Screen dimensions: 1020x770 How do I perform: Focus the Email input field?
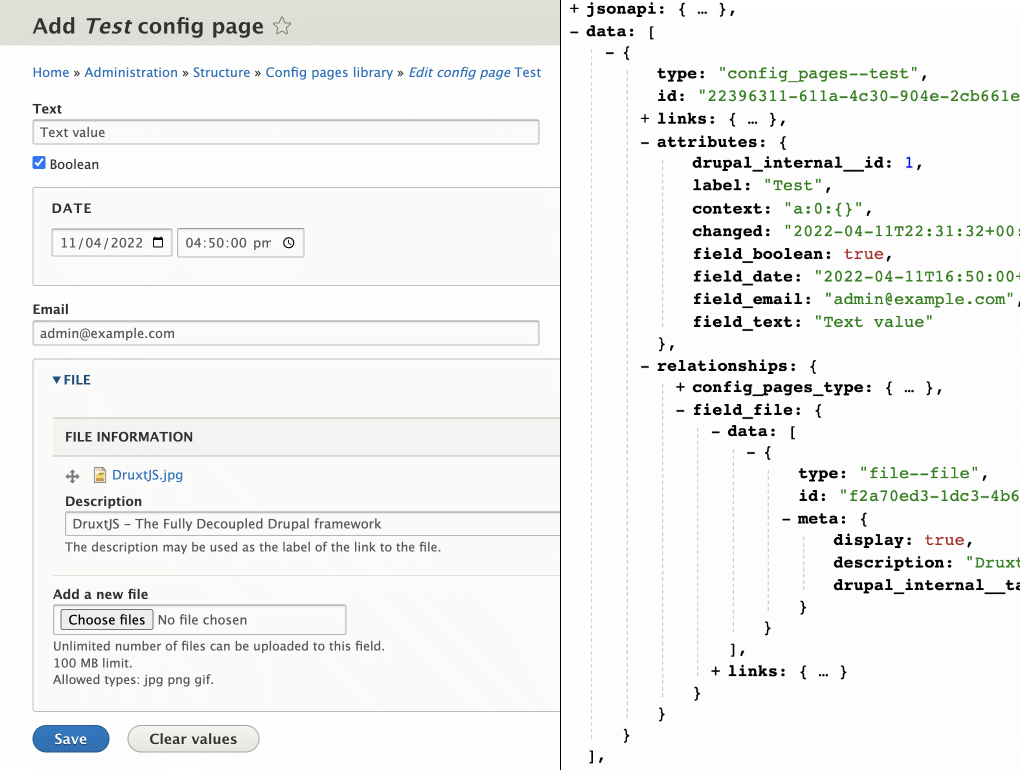pyautogui.click(x=286, y=333)
